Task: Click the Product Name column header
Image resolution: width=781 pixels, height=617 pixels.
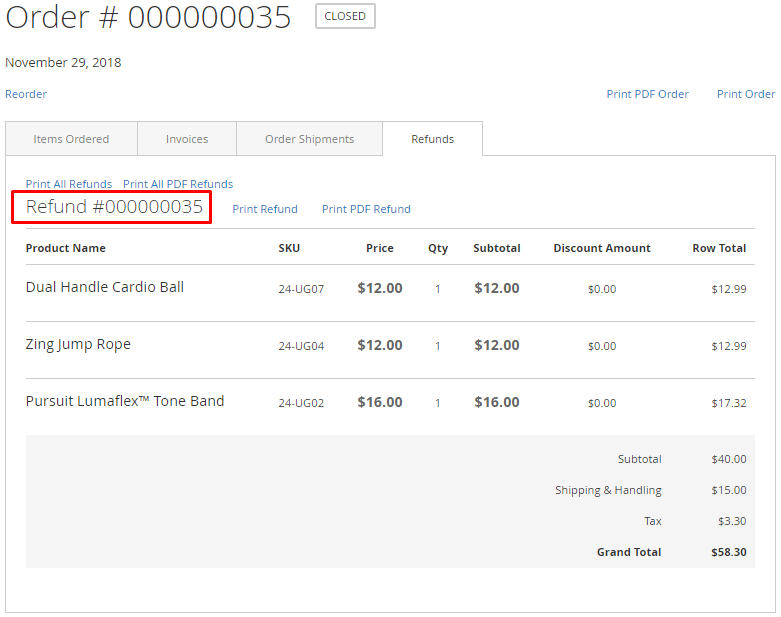Action: [x=66, y=248]
